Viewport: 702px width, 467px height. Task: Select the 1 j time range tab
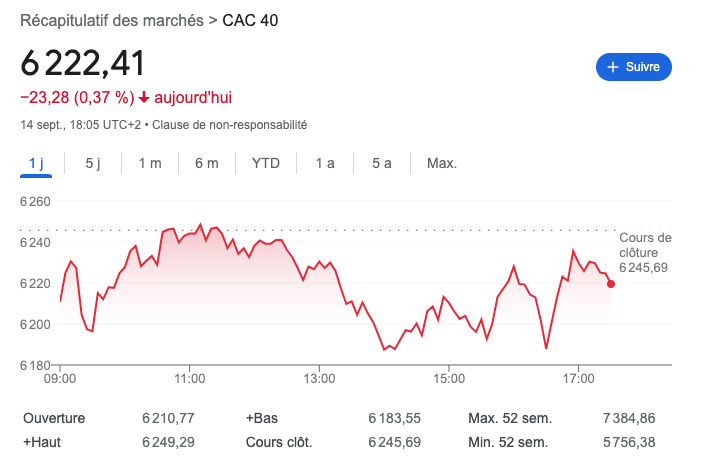click(37, 163)
